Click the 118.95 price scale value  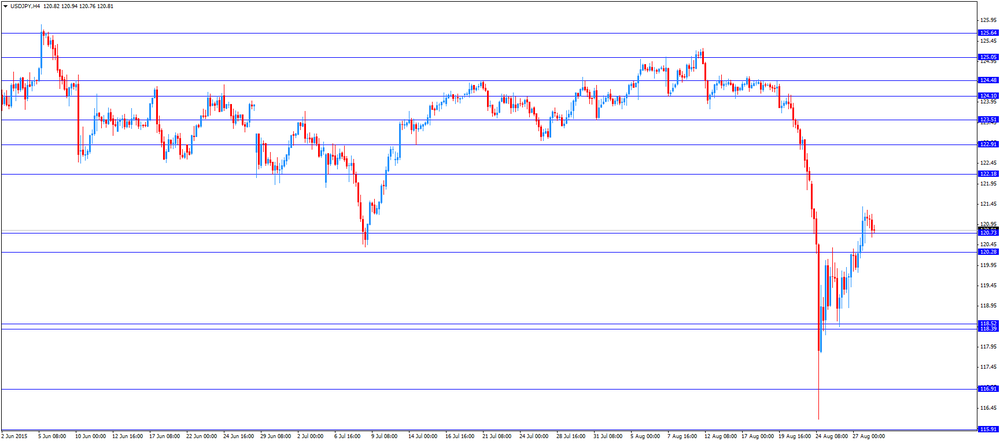[988, 306]
